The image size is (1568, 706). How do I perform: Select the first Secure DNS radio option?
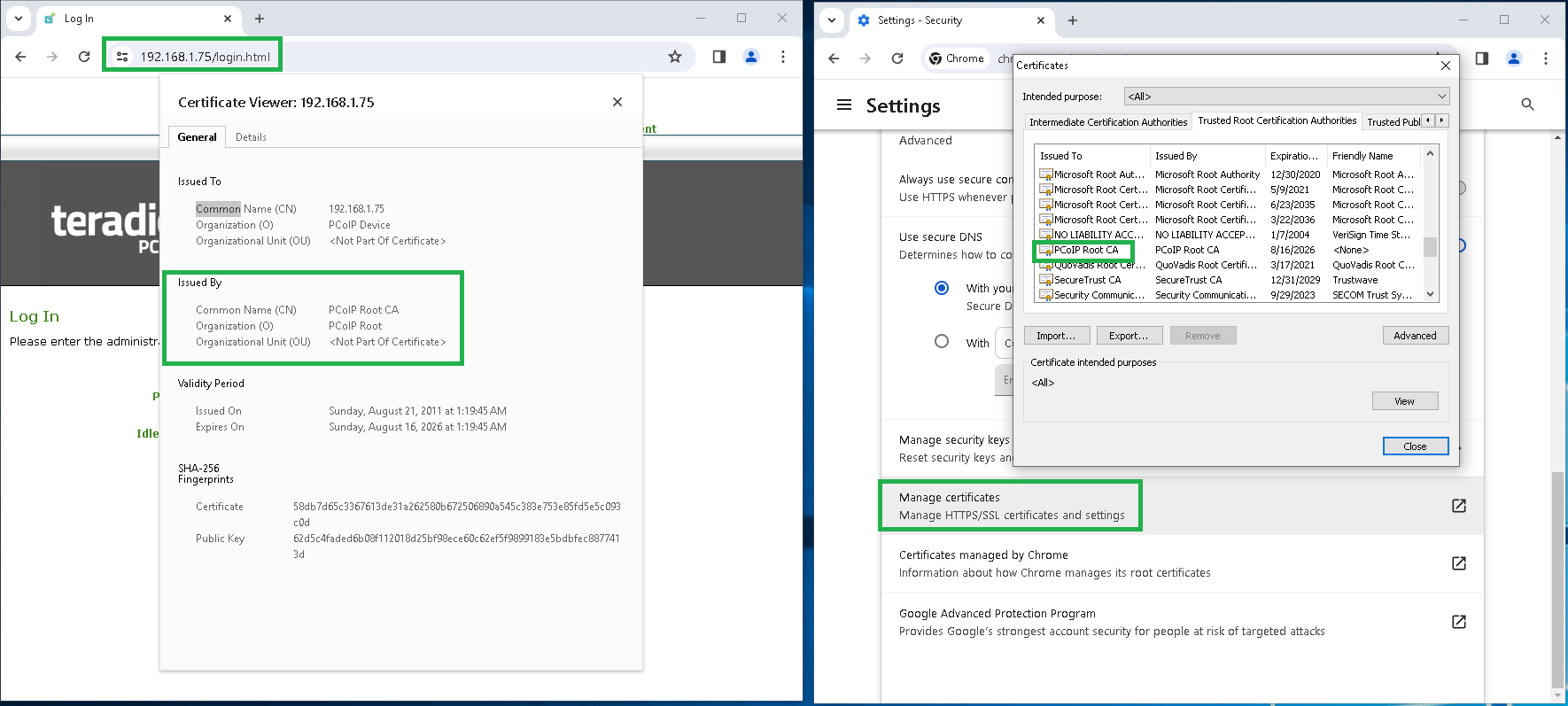942,288
